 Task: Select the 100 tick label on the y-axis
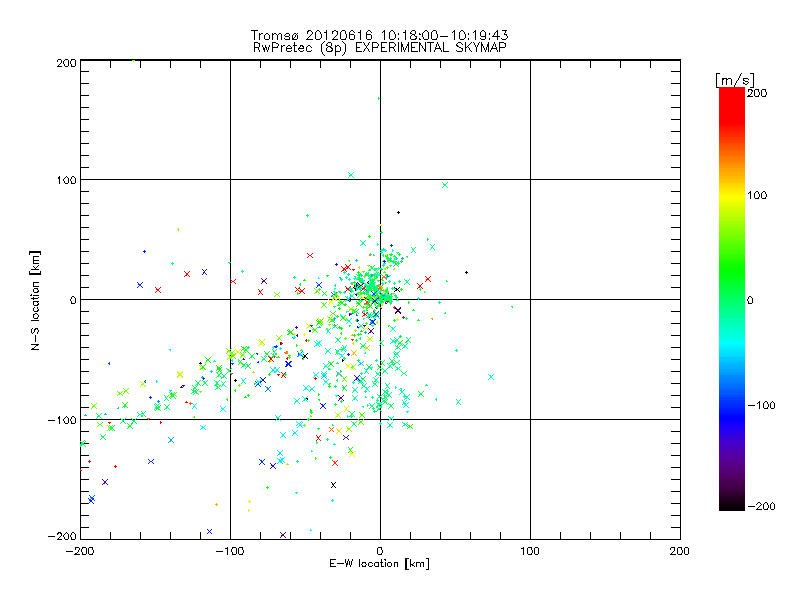66,180
